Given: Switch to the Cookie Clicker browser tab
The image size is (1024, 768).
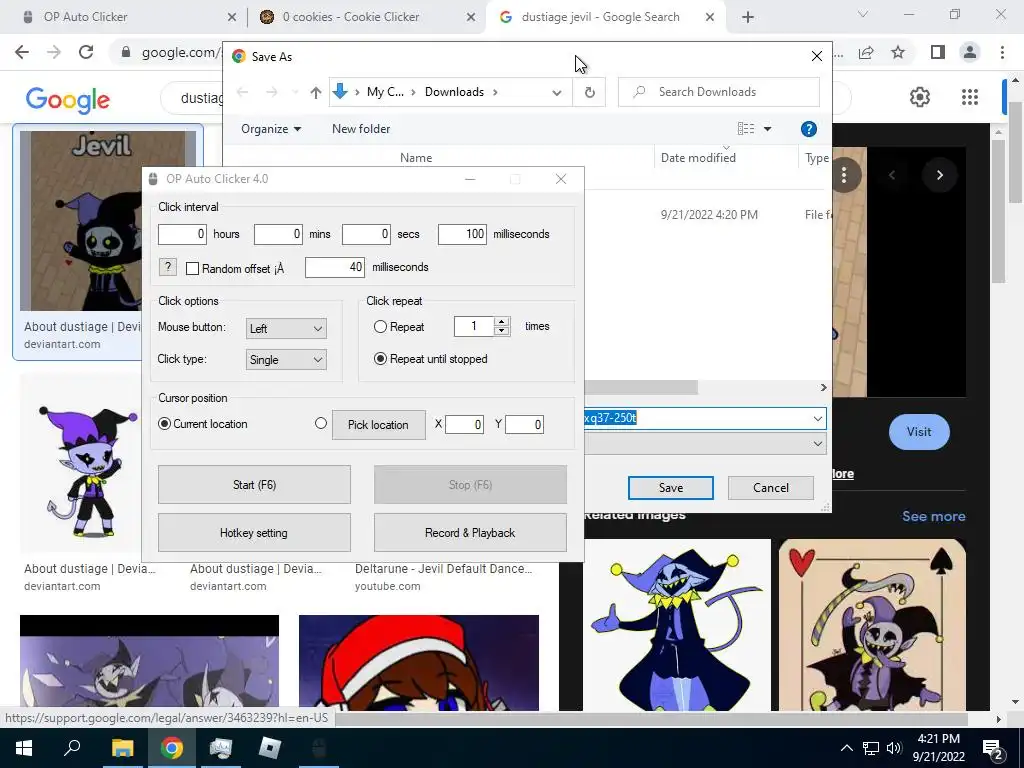Looking at the screenshot, I should [x=368, y=17].
